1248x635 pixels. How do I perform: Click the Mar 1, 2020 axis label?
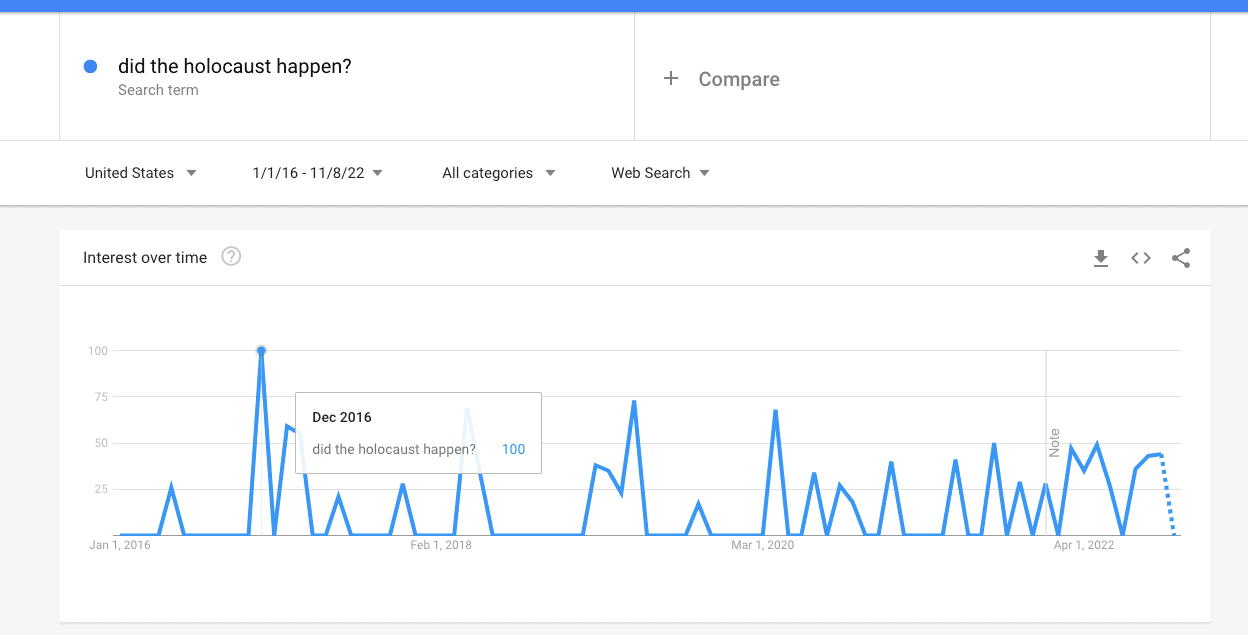[763, 545]
